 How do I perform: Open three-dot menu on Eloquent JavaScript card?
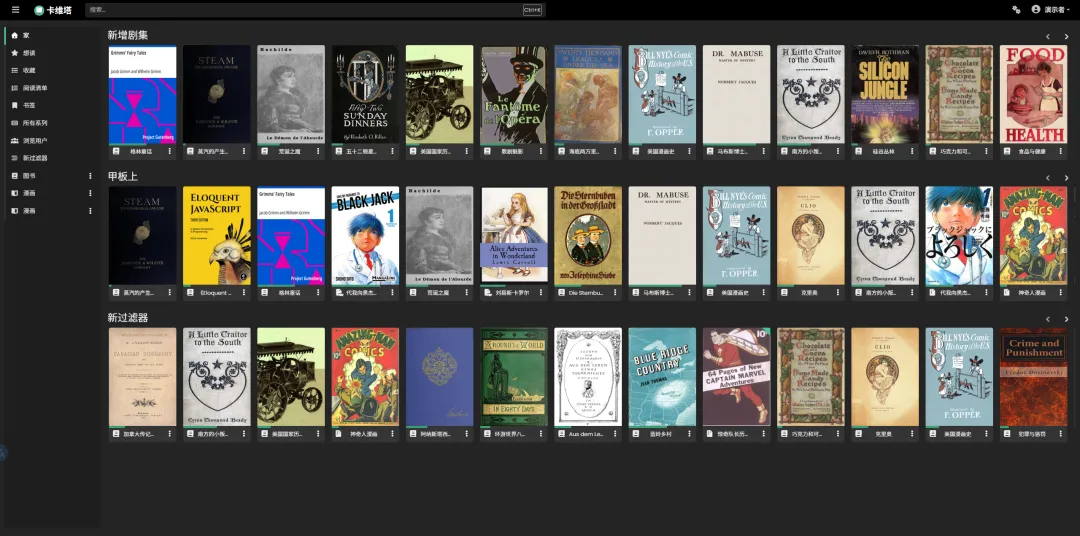point(244,292)
